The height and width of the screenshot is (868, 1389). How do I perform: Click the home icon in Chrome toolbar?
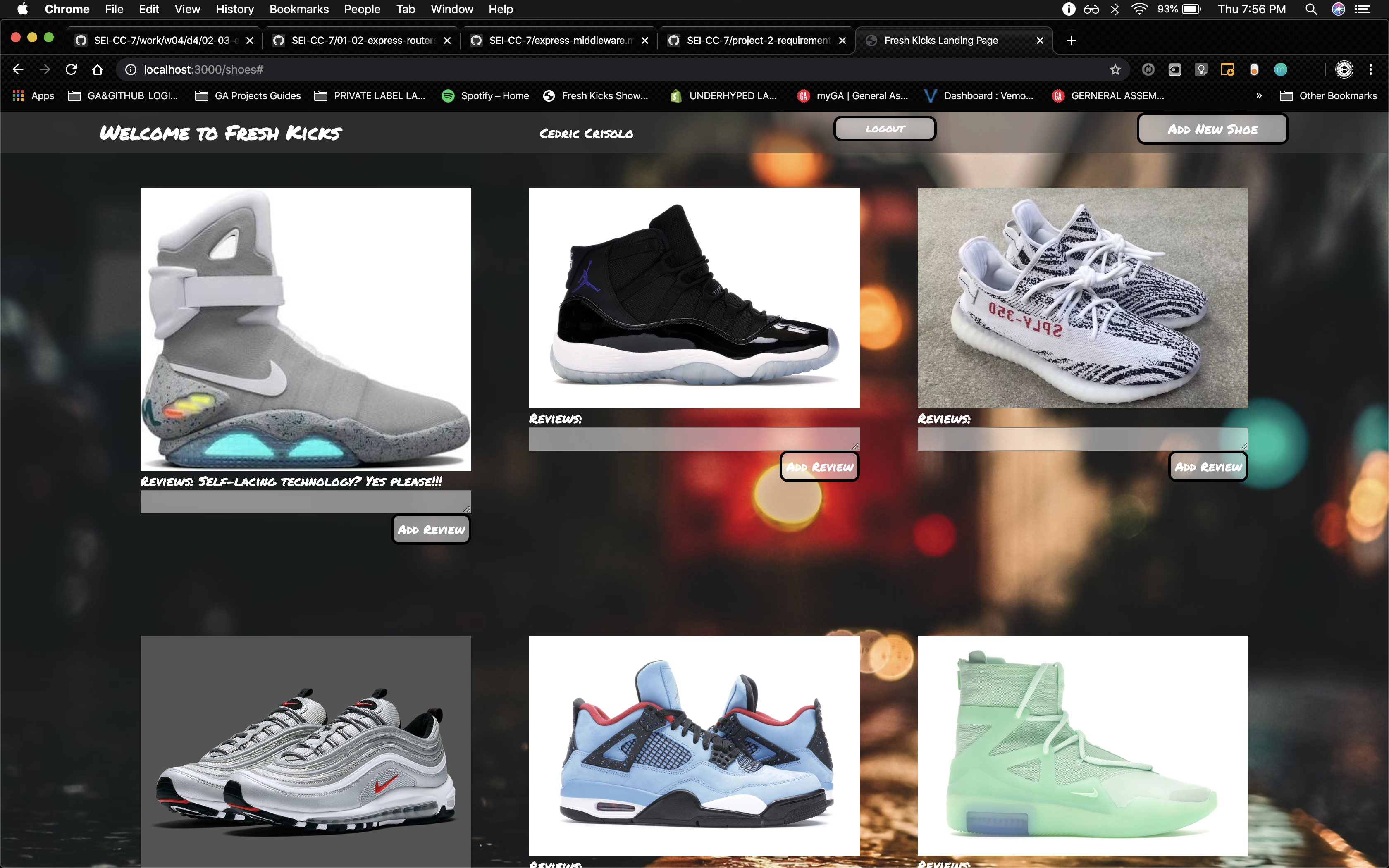click(x=98, y=69)
